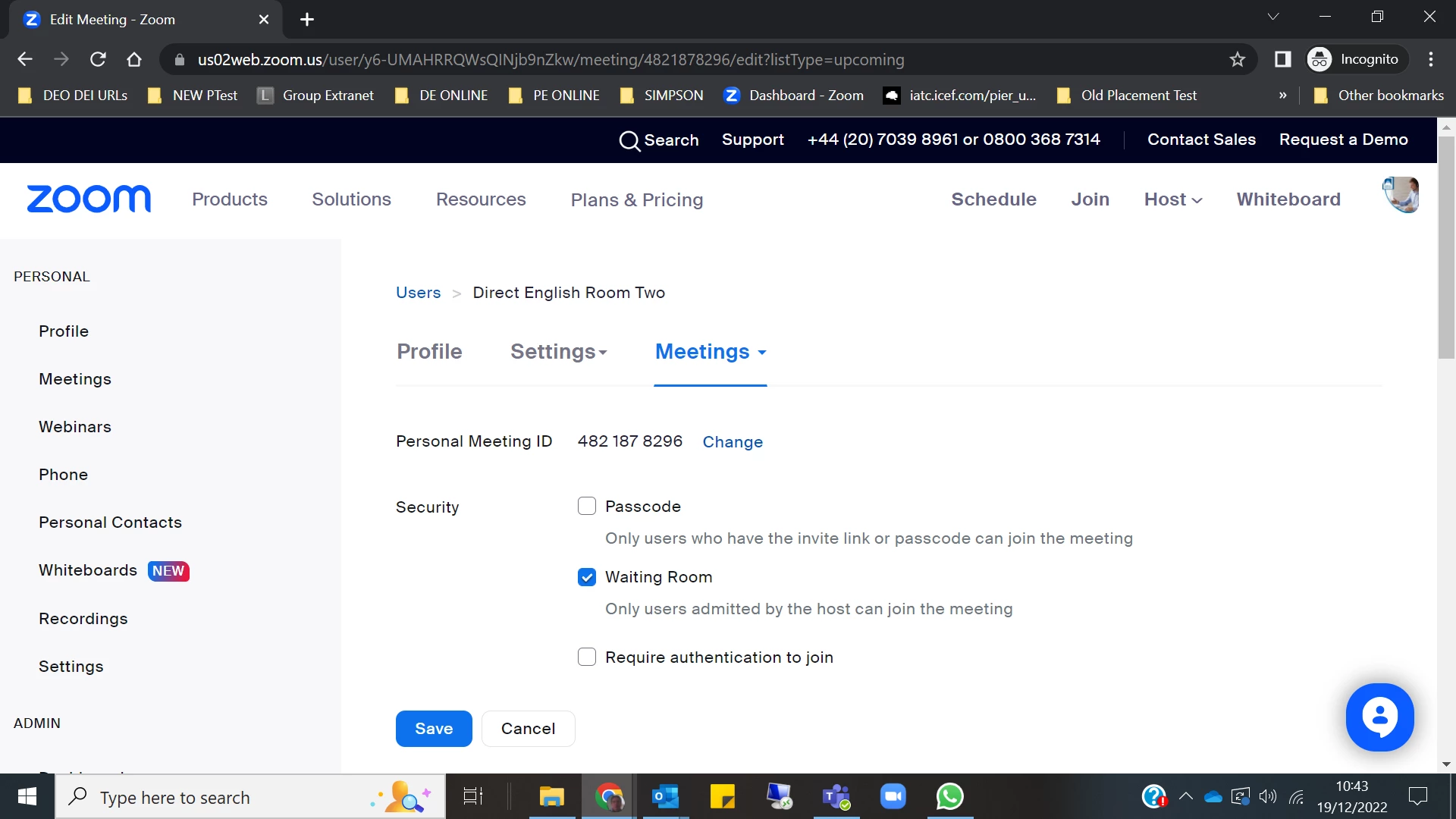Open the blue chat assistant bubble
Image resolution: width=1456 pixels, height=819 pixels.
(x=1379, y=717)
